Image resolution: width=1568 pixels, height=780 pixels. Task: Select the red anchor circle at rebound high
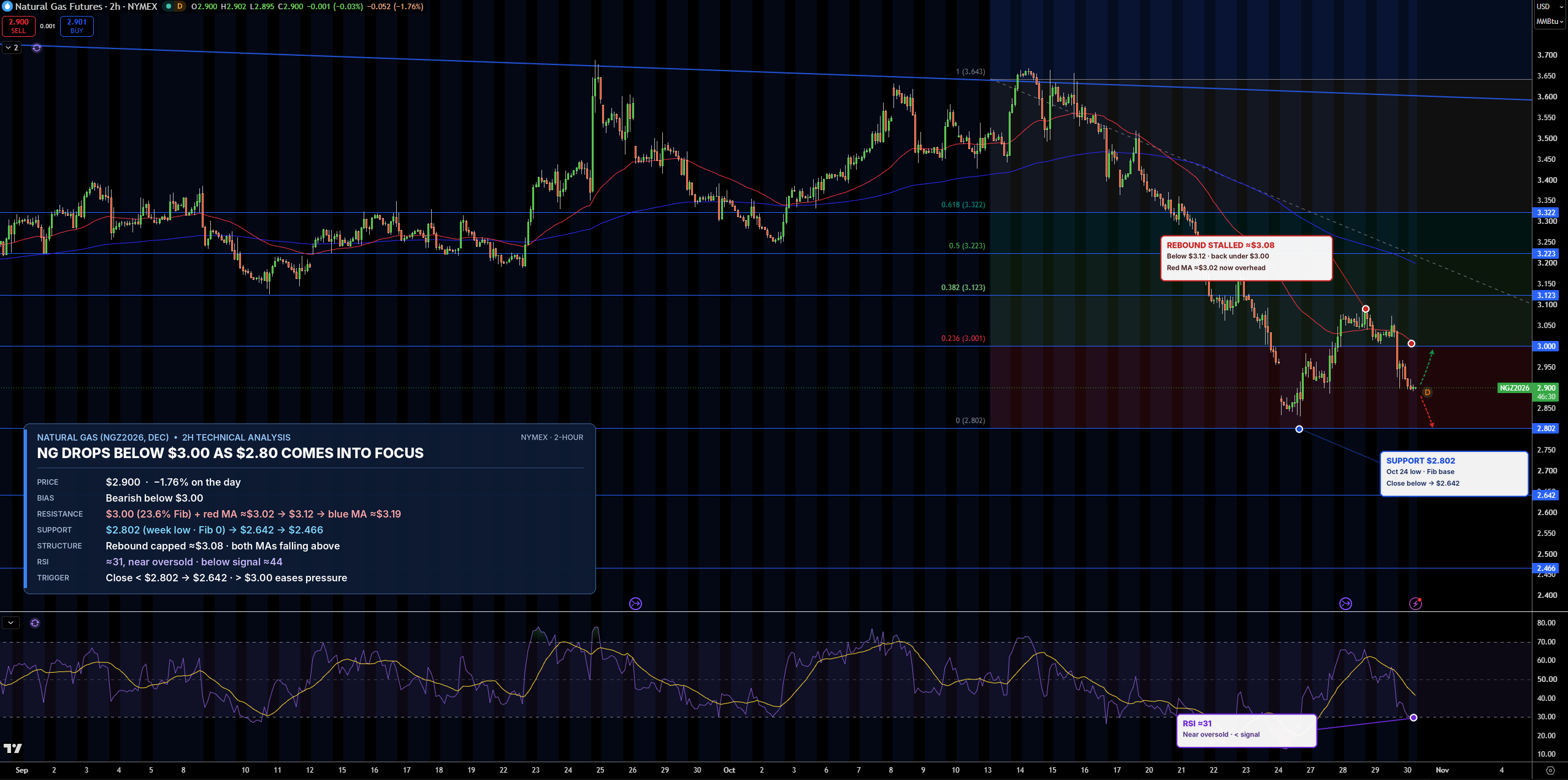(x=1366, y=309)
